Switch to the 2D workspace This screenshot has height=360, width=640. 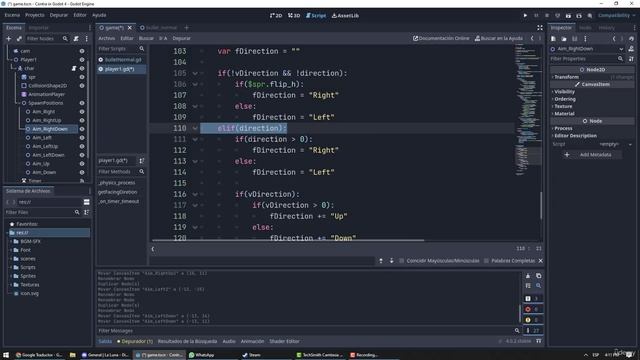pos(276,16)
